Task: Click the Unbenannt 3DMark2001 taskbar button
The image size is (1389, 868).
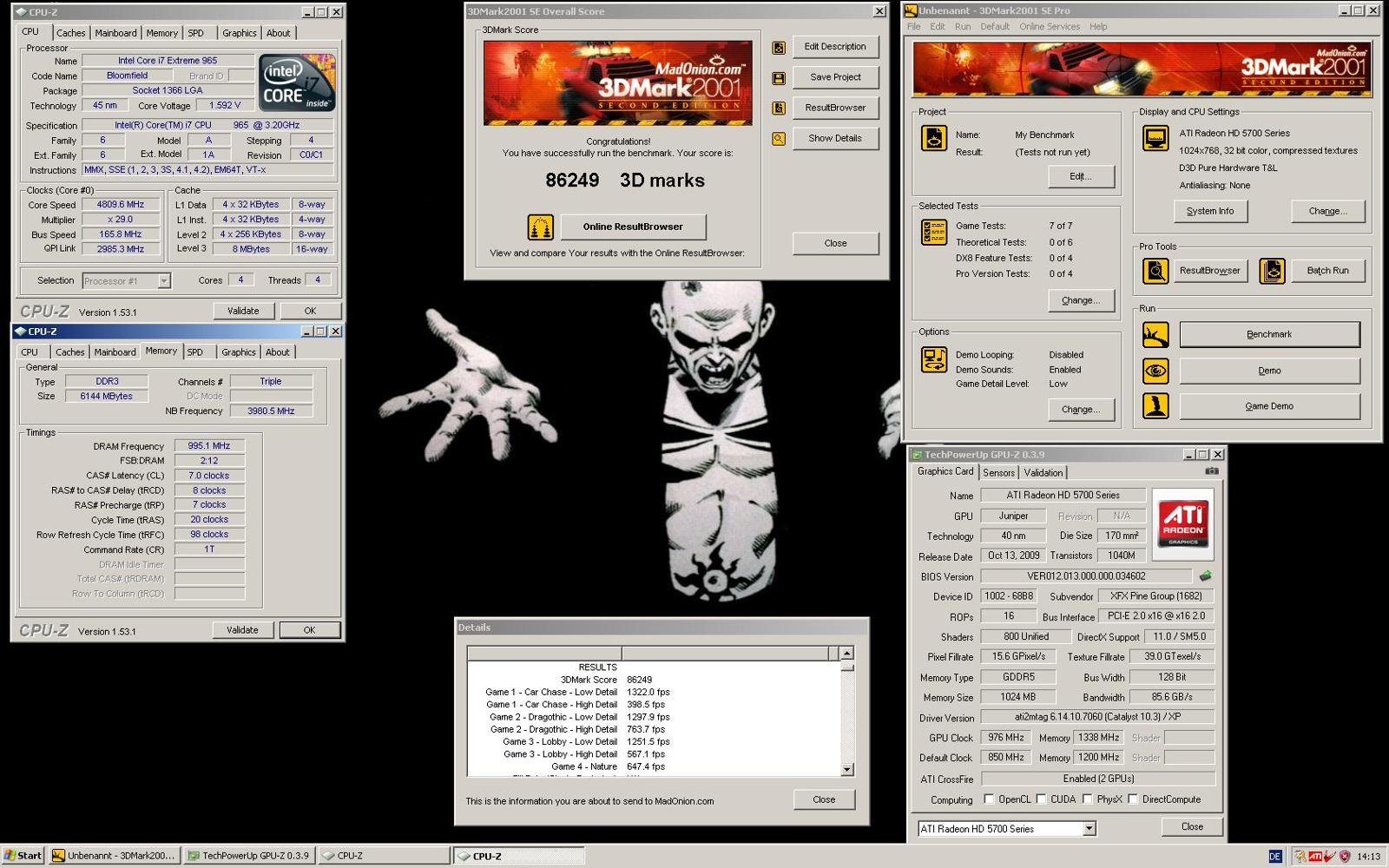Action: point(114,856)
